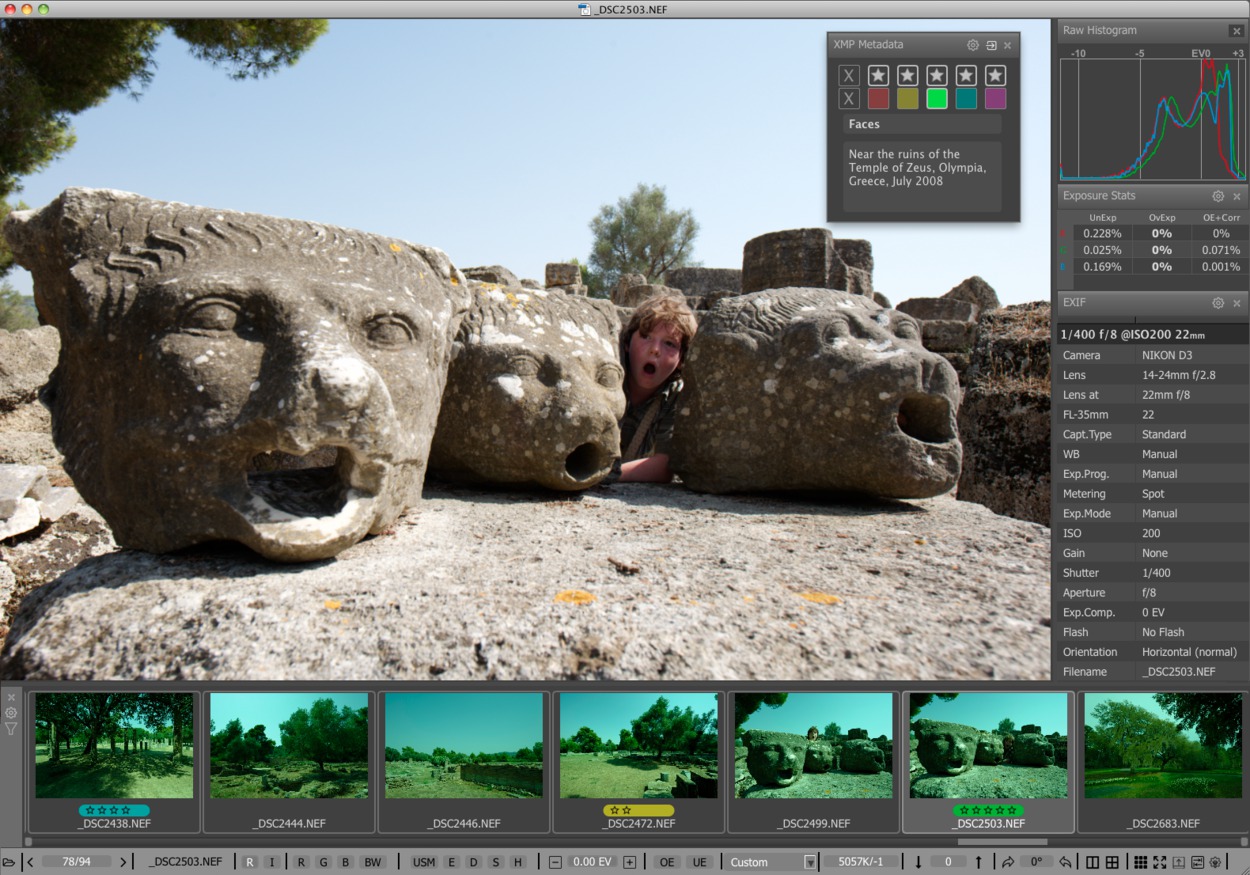The width and height of the screenshot is (1250, 875).
Task: Open the EXIF panel settings gear
Action: (1218, 303)
